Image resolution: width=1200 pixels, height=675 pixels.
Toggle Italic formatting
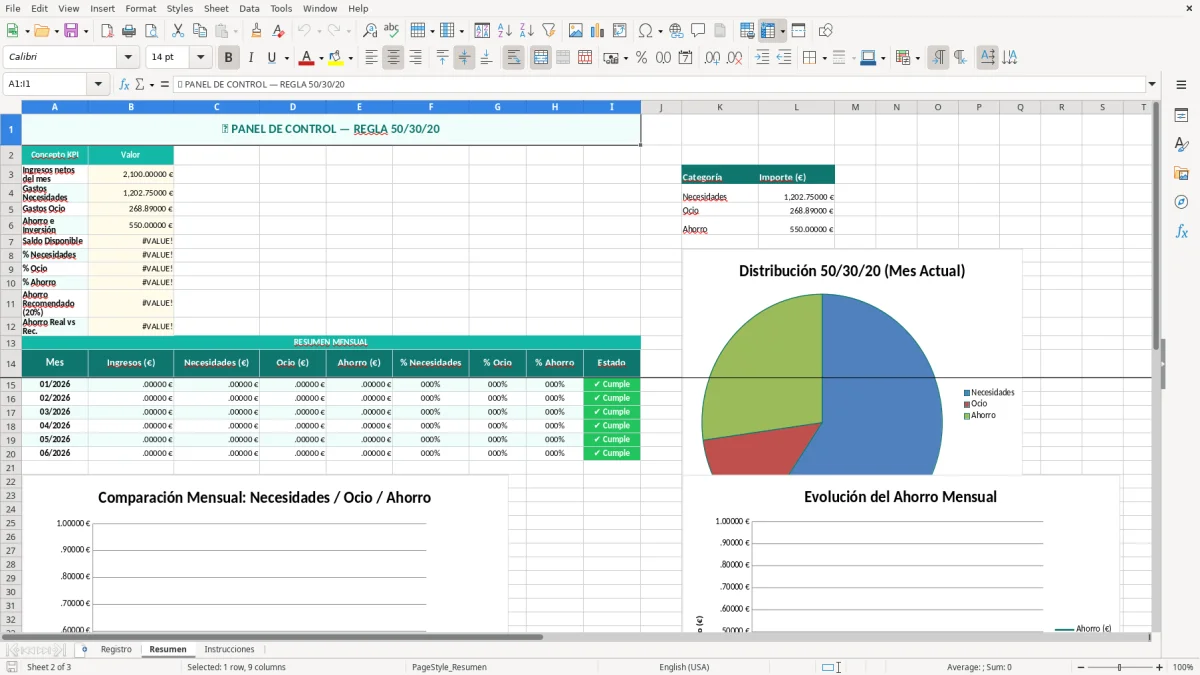(251, 58)
